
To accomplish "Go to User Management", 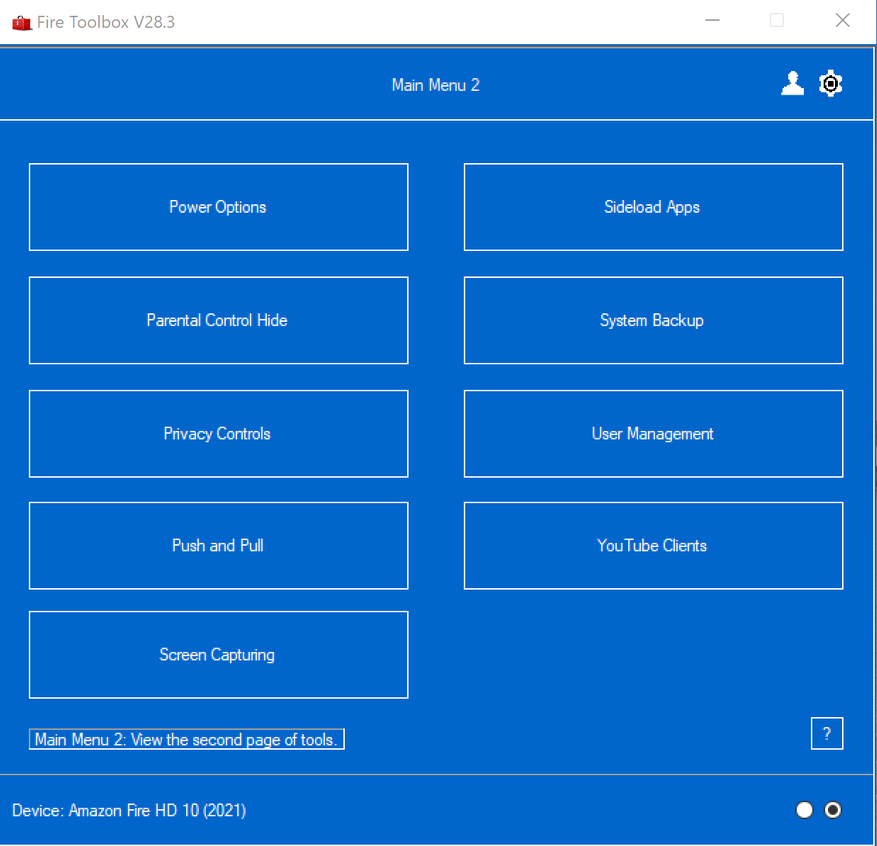I will coord(653,434).
